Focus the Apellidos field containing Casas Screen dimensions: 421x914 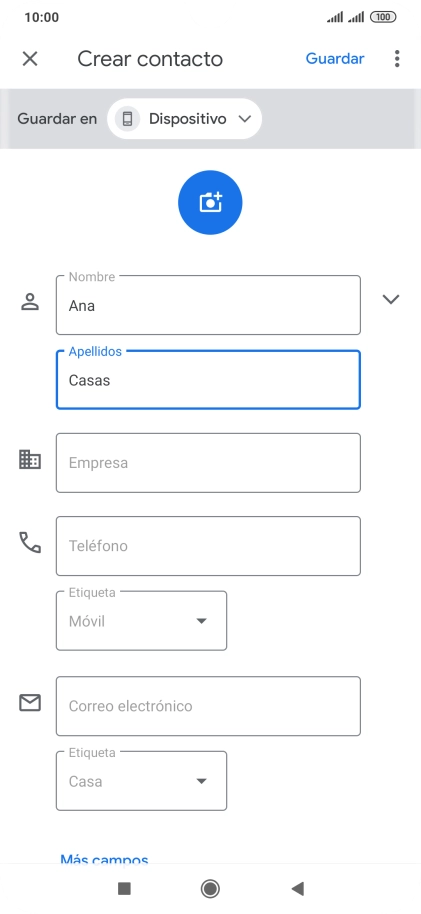point(208,380)
